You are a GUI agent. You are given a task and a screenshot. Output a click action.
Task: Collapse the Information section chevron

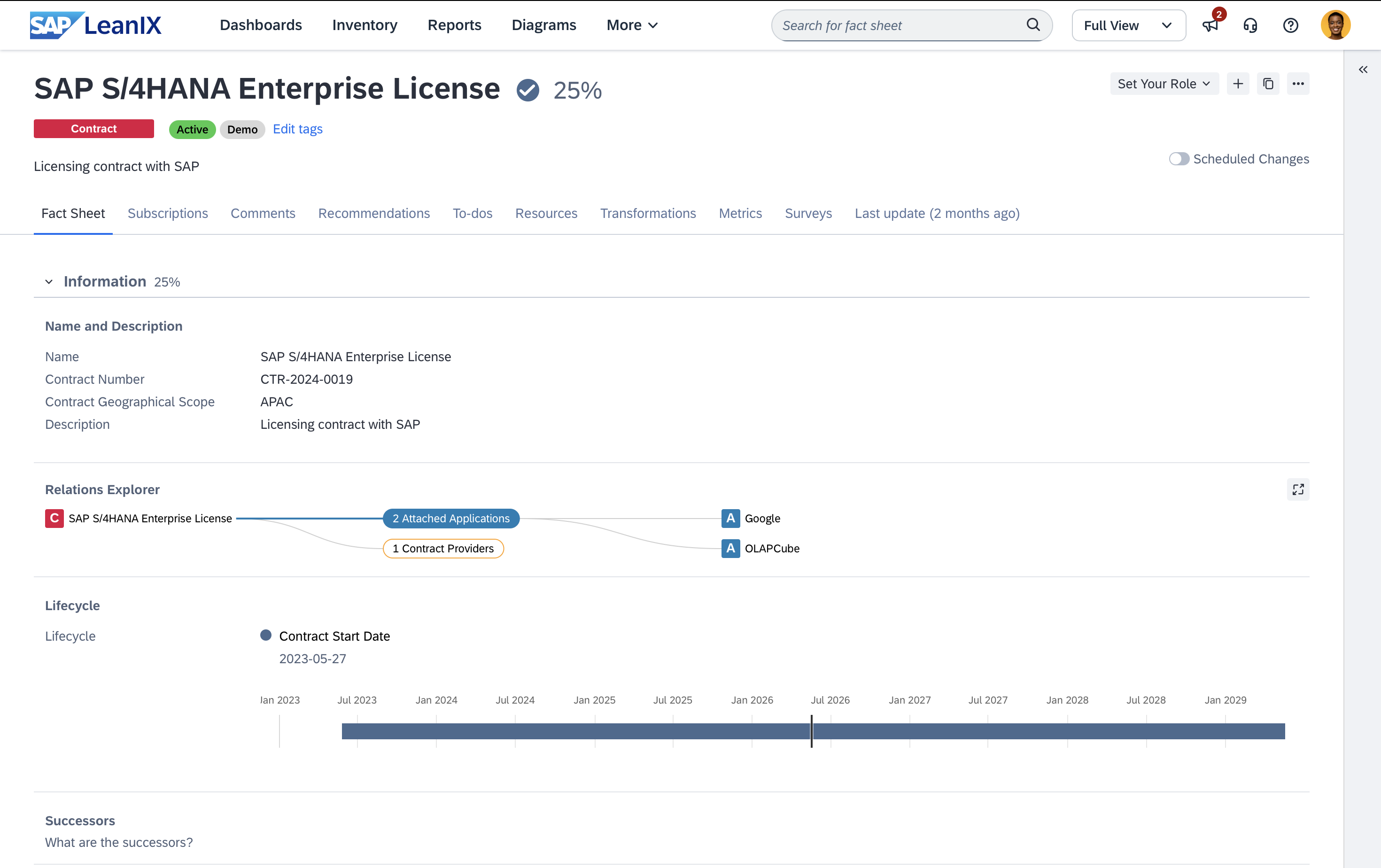49,281
